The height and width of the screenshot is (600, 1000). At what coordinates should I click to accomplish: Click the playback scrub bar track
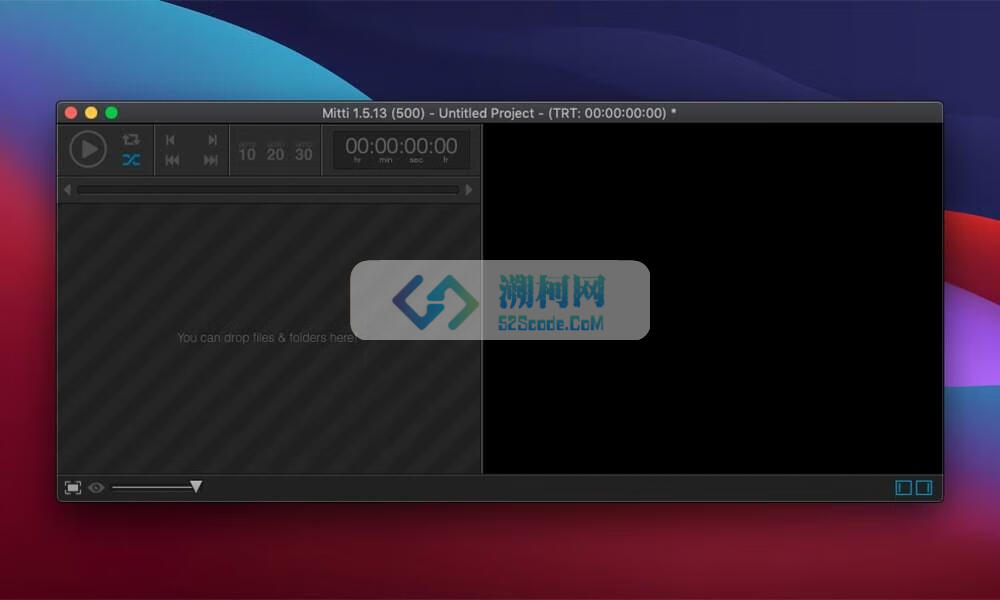pos(268,189)
